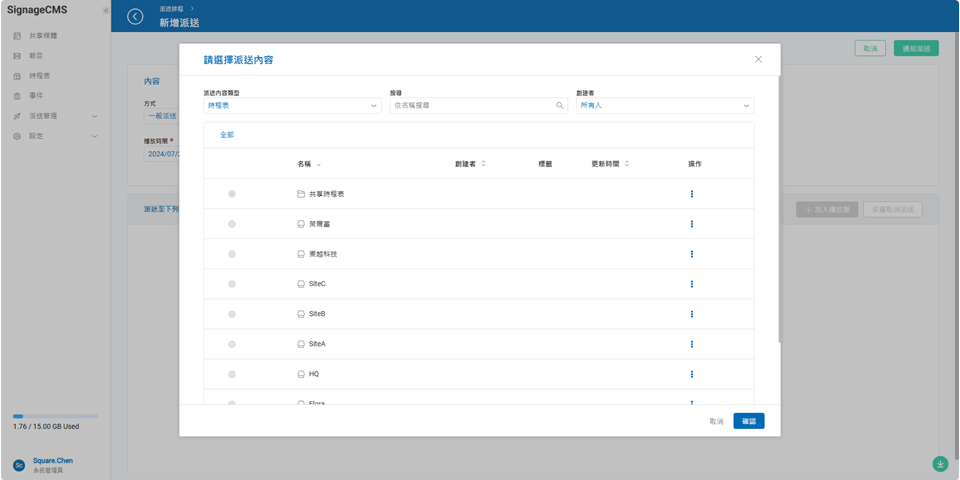The image size is (960, 480).
Task: Open the 創建者 dropdown showing 所有人
Action: tap(664, 105)
